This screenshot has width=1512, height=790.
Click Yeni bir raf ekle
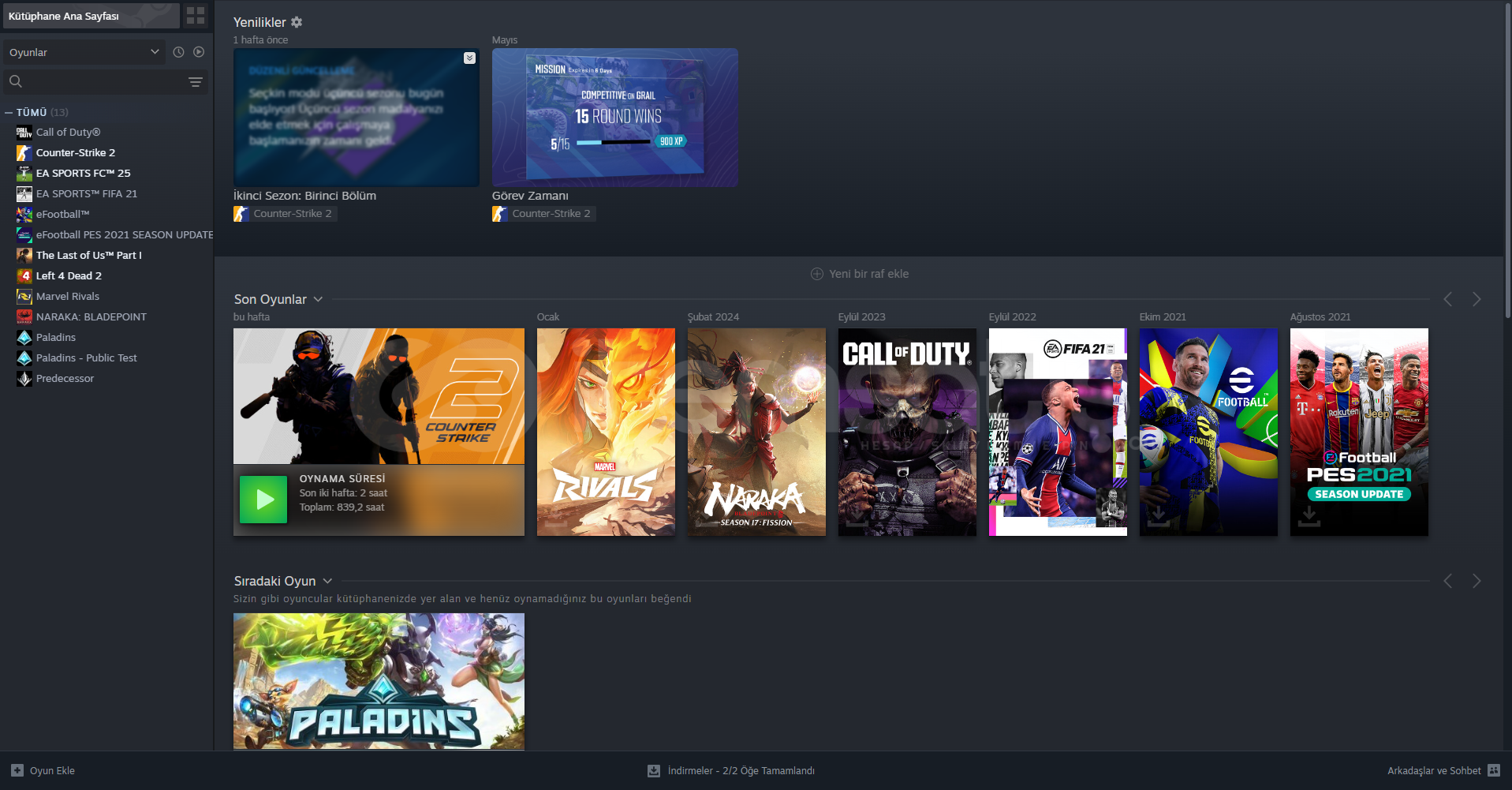tap(859, 274)
